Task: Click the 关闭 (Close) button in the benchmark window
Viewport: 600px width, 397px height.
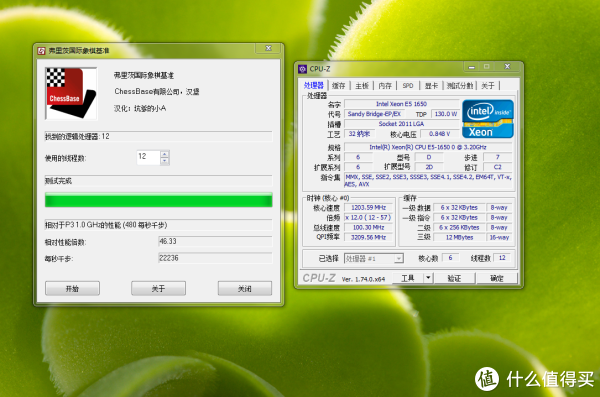Action: 245,289
